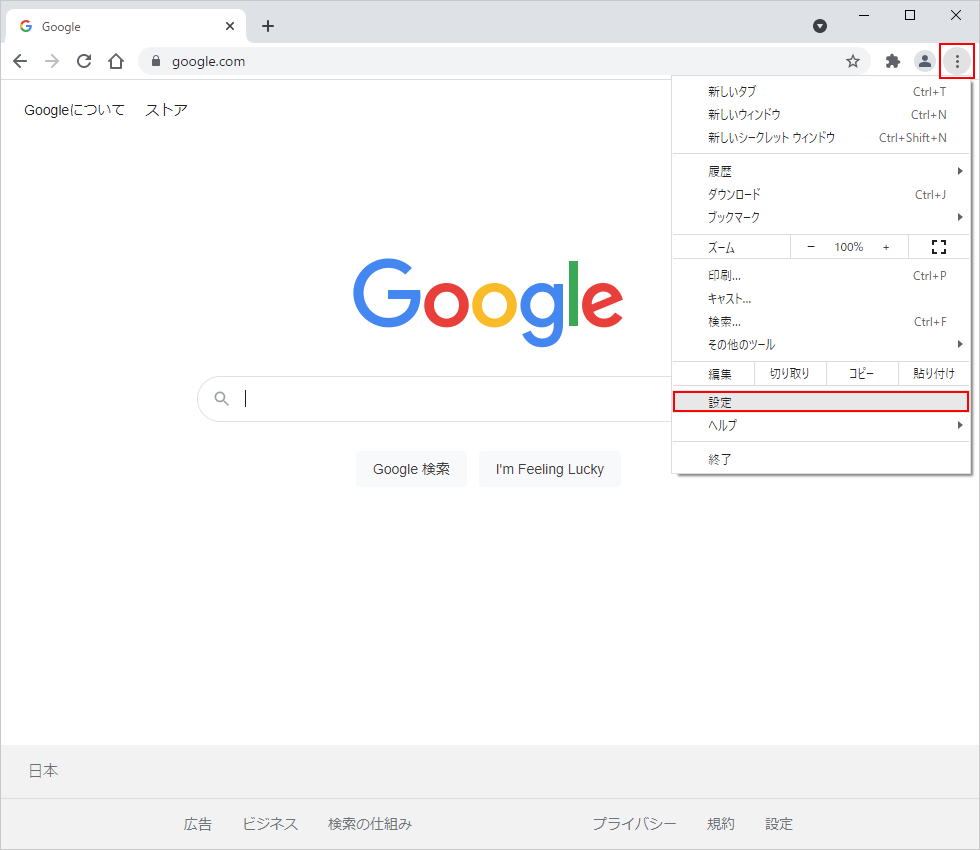Screen dimensions: 980x850
Task: Expand the ヘルプ submenu
Action: (x=821, y=425)
